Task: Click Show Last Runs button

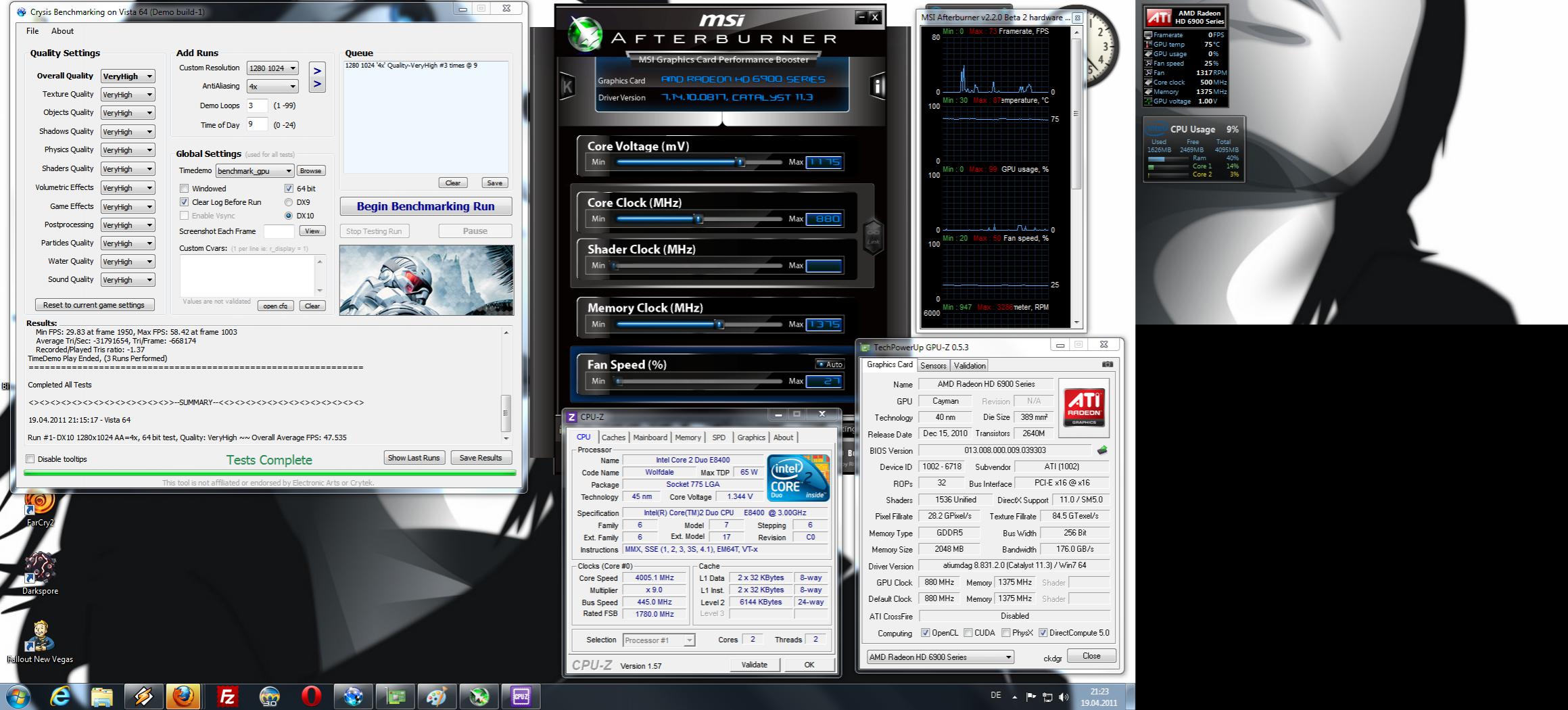Action: tap(414, 458)
